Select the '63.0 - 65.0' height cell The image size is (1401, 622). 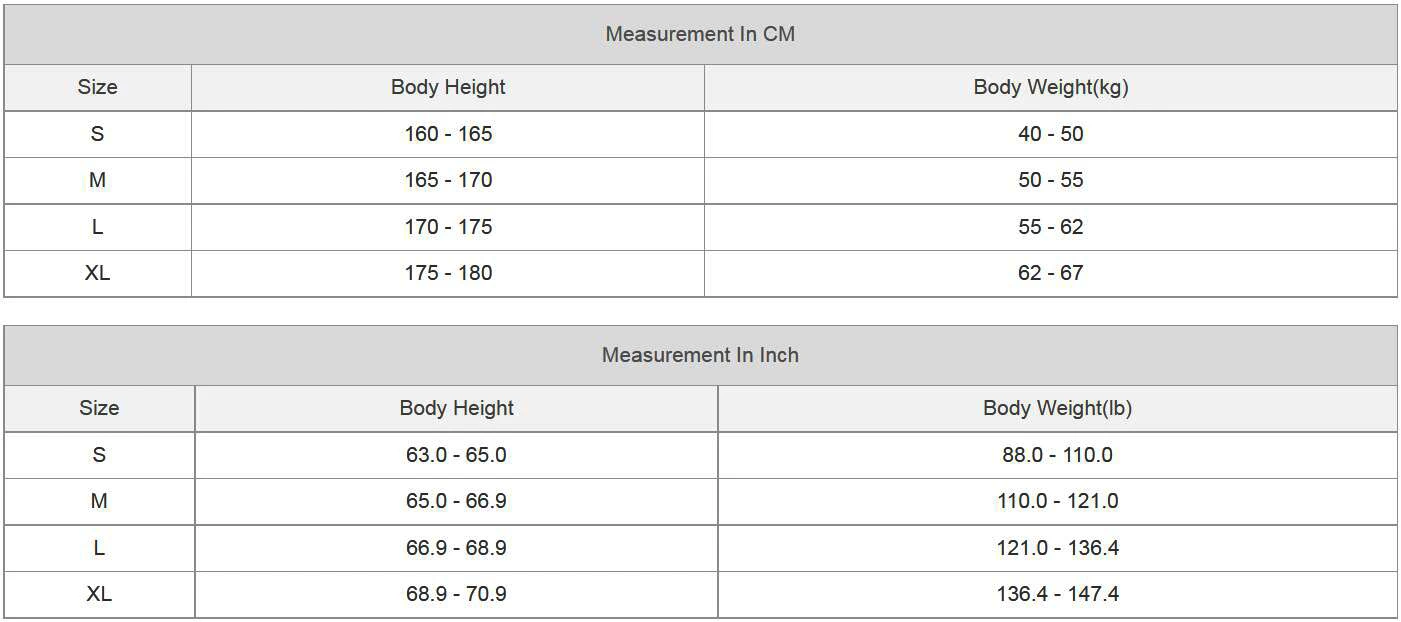[456, 455]
